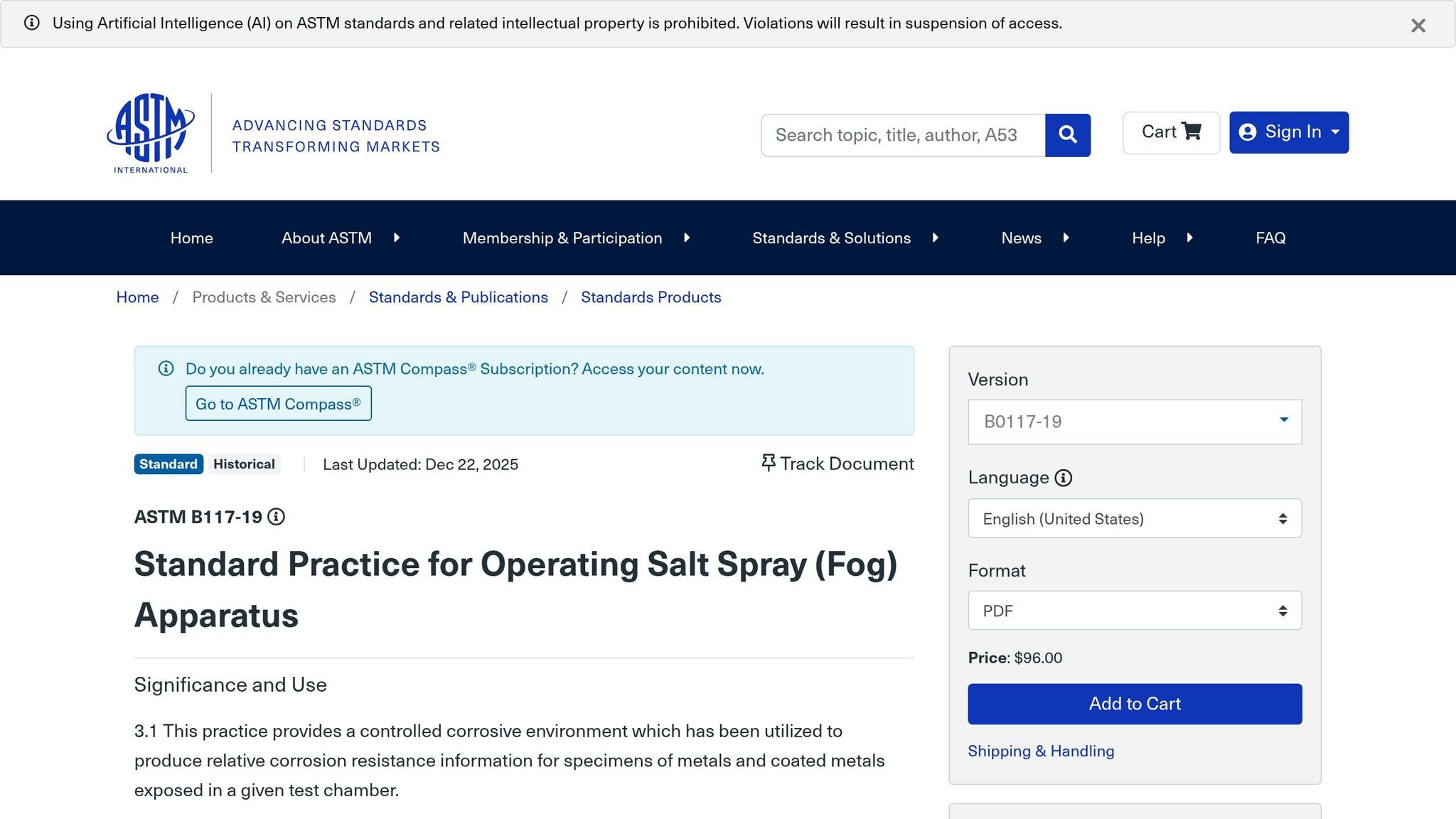Viewport: 1456px width, 819px height.
Task: Open the Home navigation item
Action: point(191,238)
